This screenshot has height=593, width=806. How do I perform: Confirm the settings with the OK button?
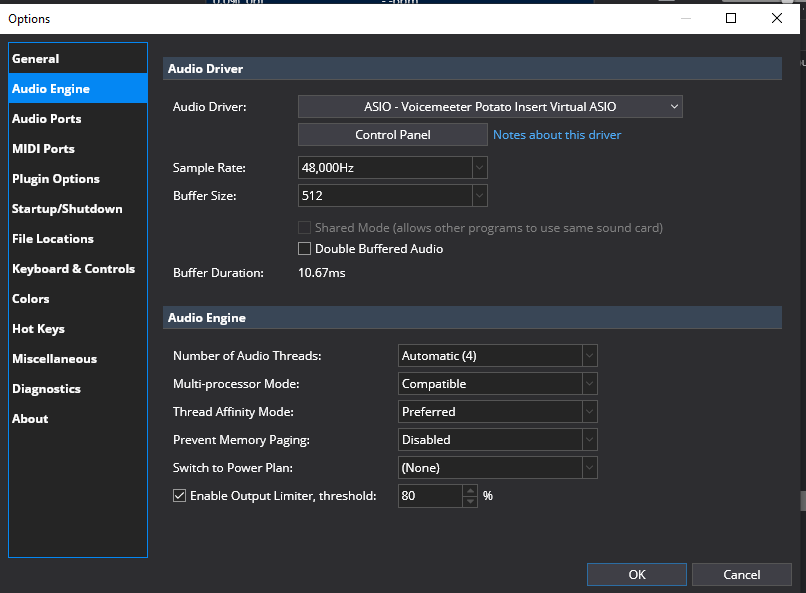(x=636, y=574)
